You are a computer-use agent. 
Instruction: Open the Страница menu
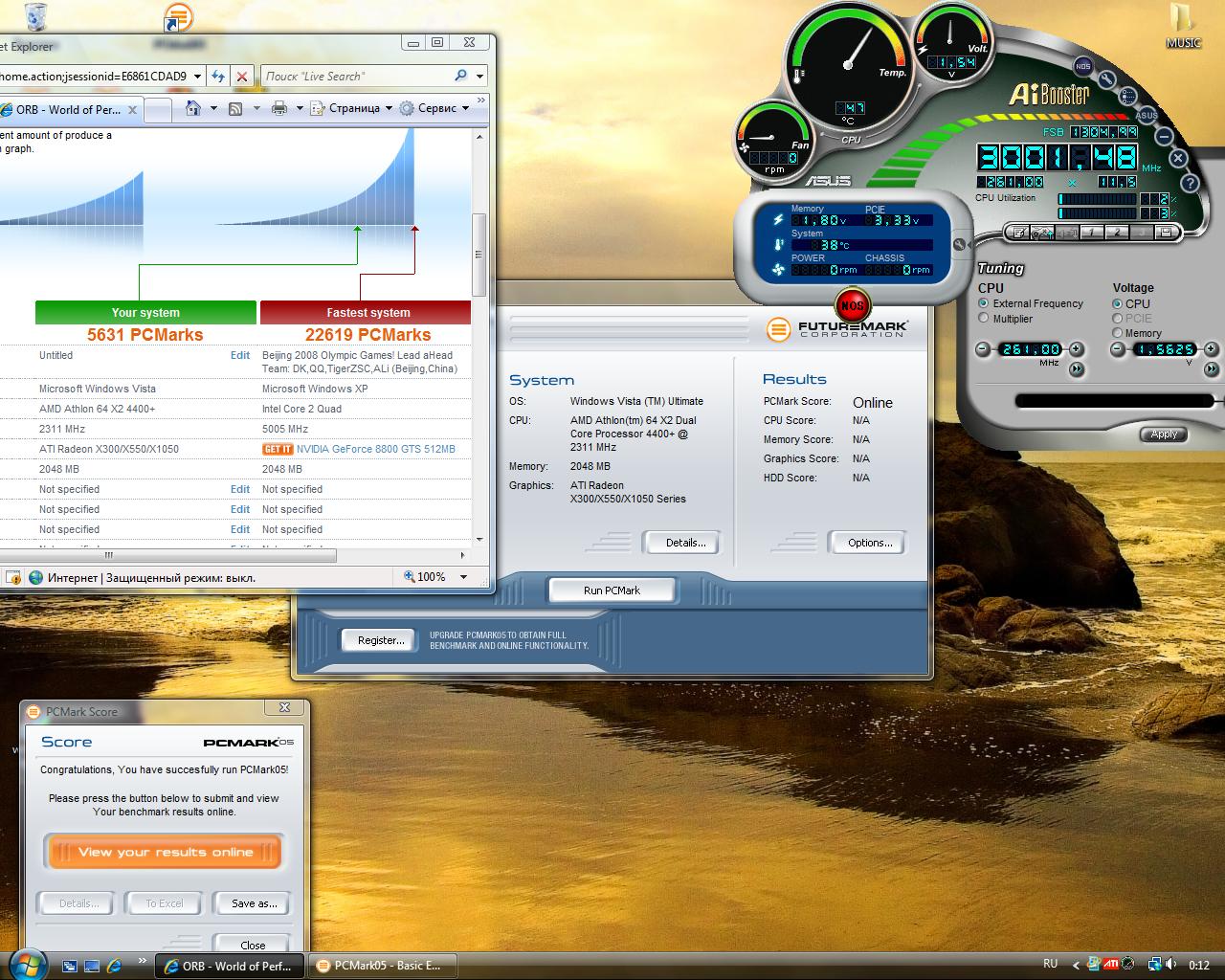point(351,108)
